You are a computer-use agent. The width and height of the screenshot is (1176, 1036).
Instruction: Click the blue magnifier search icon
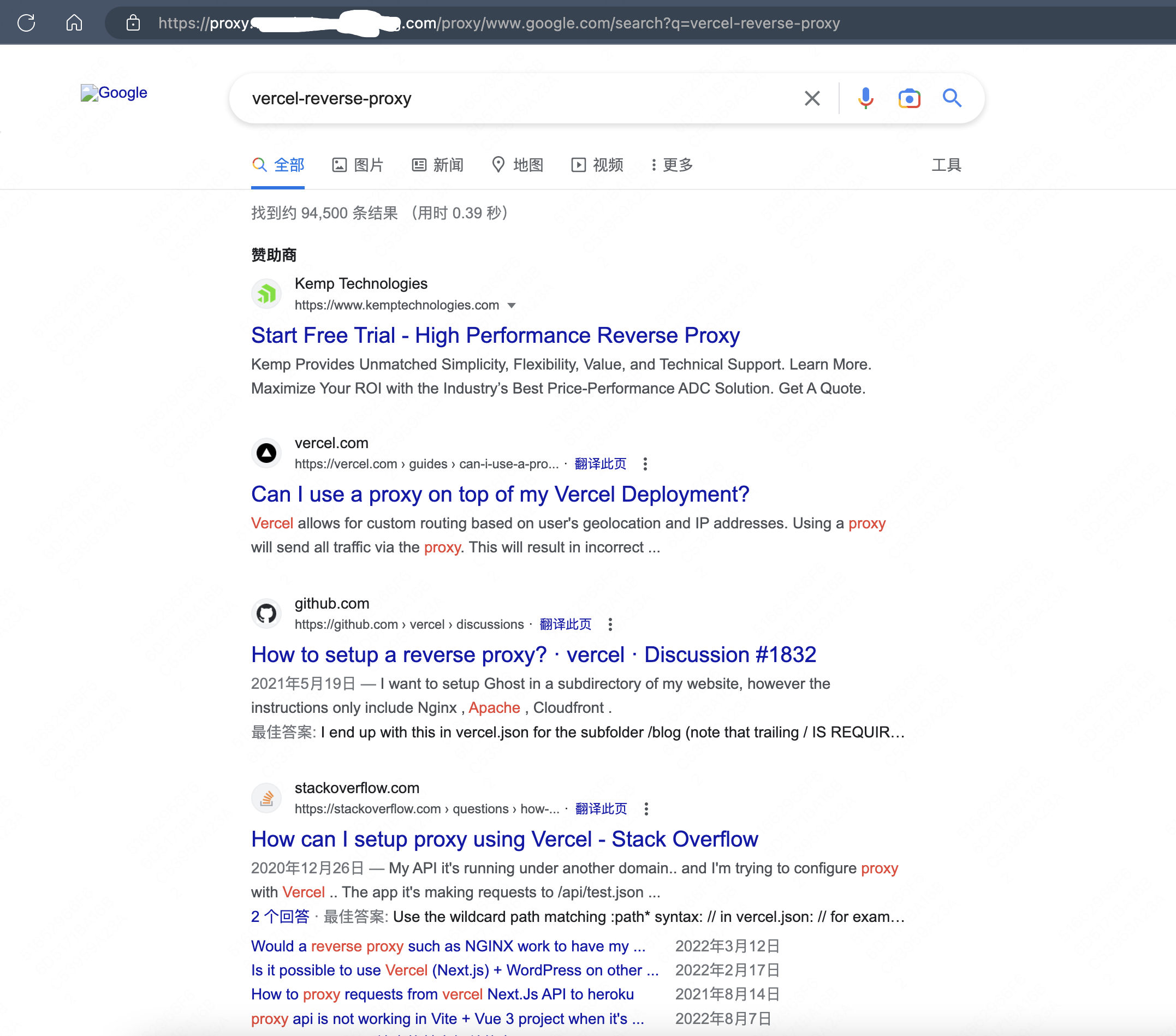952,98
